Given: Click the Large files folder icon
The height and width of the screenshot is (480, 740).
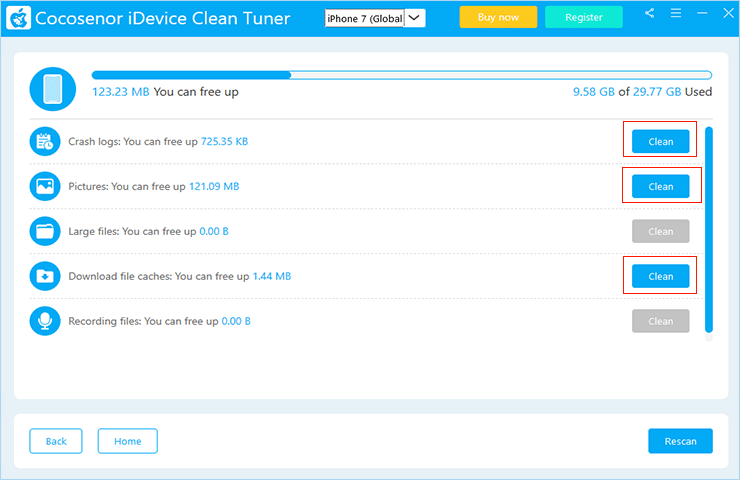Looking at the screenshot, I should coord(45,231).
